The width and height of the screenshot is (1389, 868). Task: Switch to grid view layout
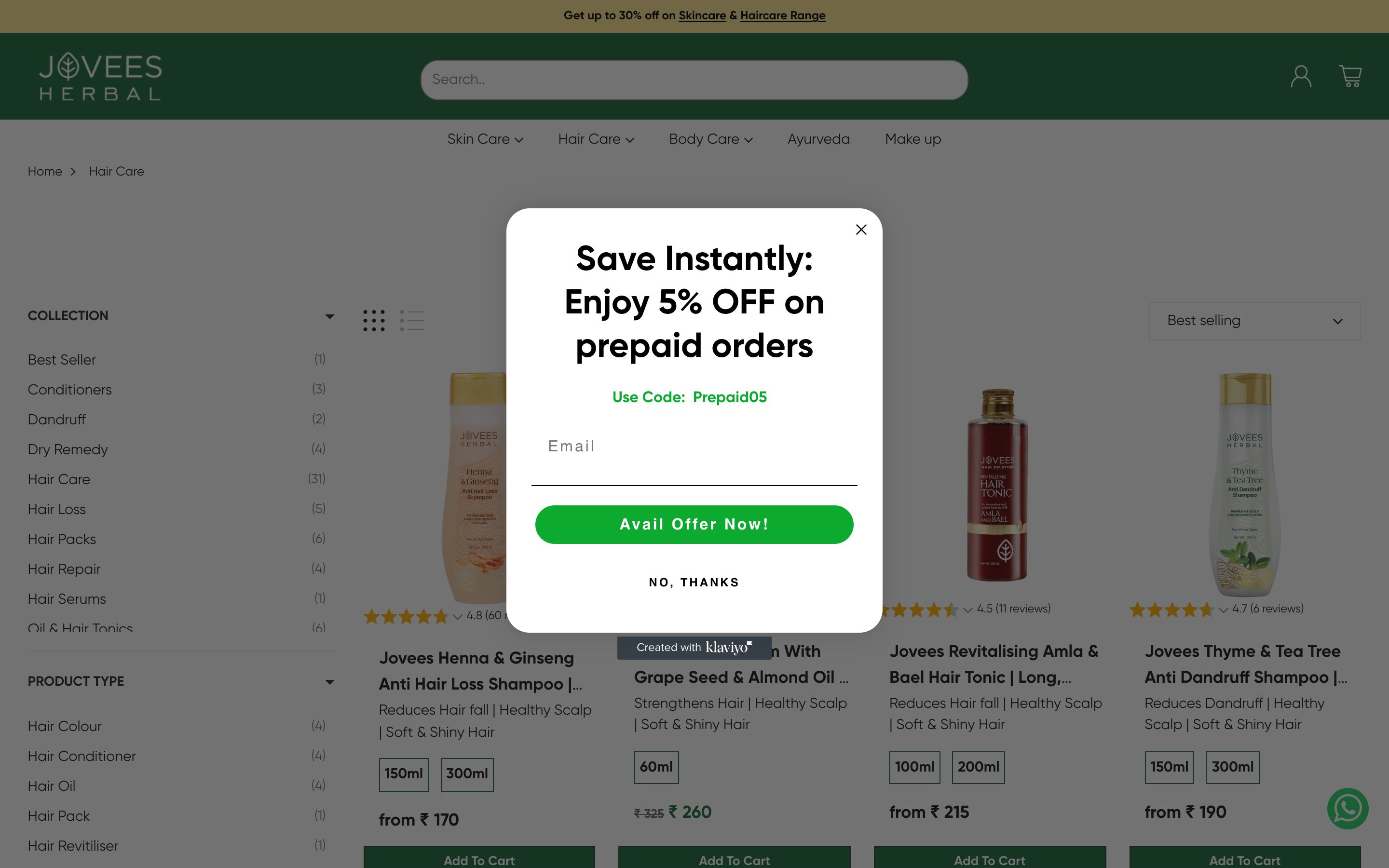[x=374, y=320]
